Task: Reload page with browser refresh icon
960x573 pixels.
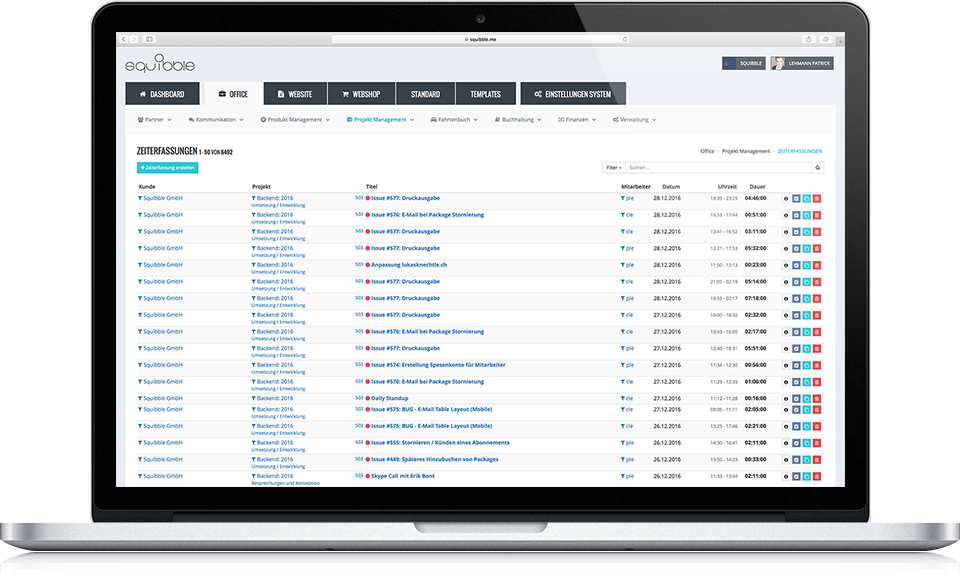Action: point(625,39)
